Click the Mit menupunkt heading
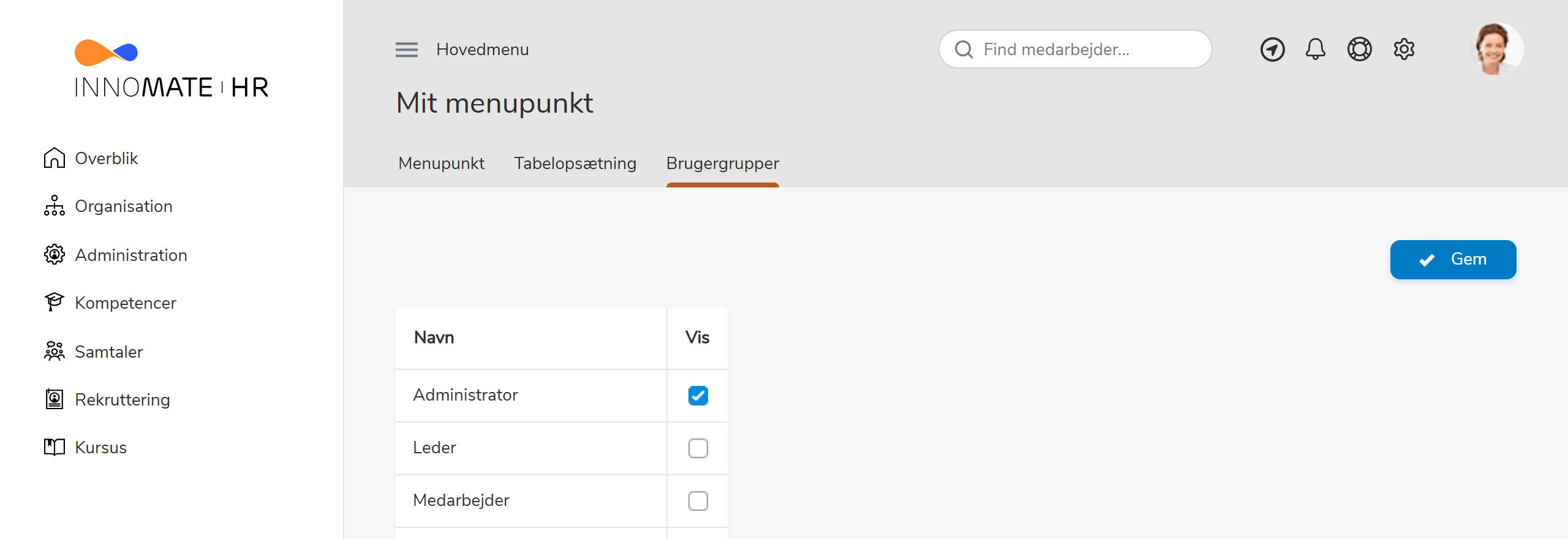The image size is (1568, 539). [x=494, y=103]
